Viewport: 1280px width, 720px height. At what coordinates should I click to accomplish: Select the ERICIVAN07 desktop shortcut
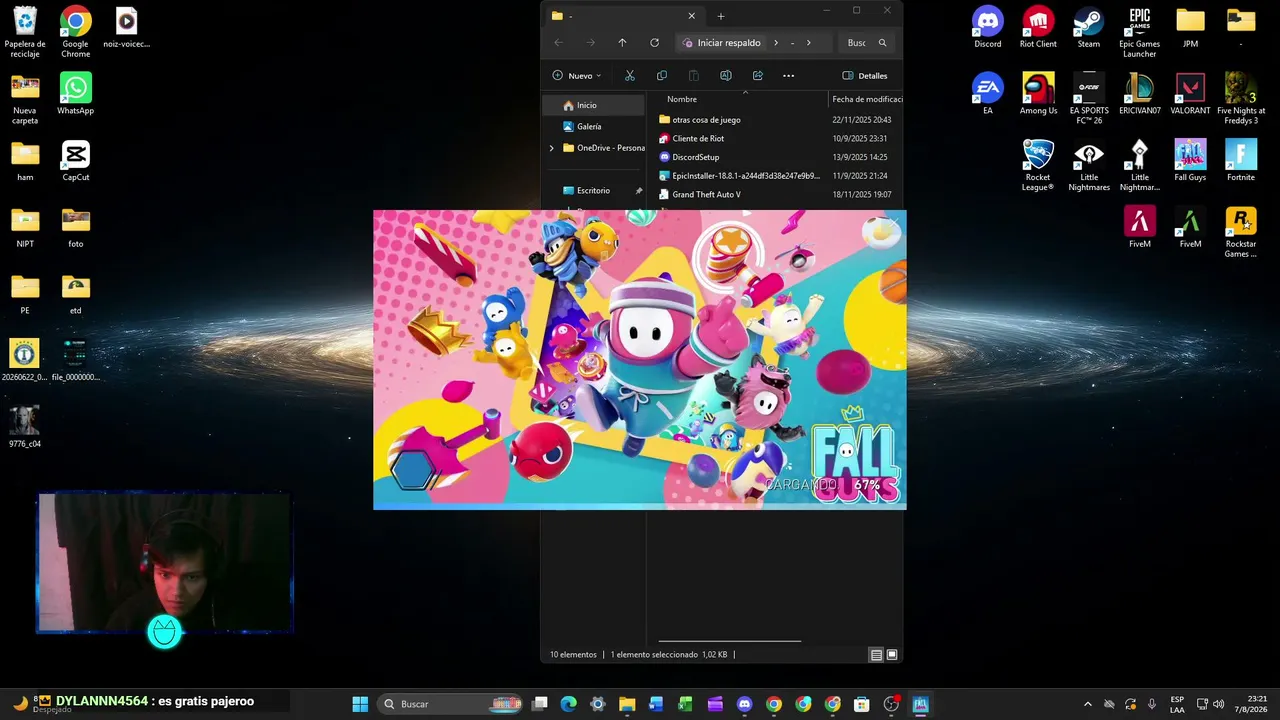[x=1139, y=94]
